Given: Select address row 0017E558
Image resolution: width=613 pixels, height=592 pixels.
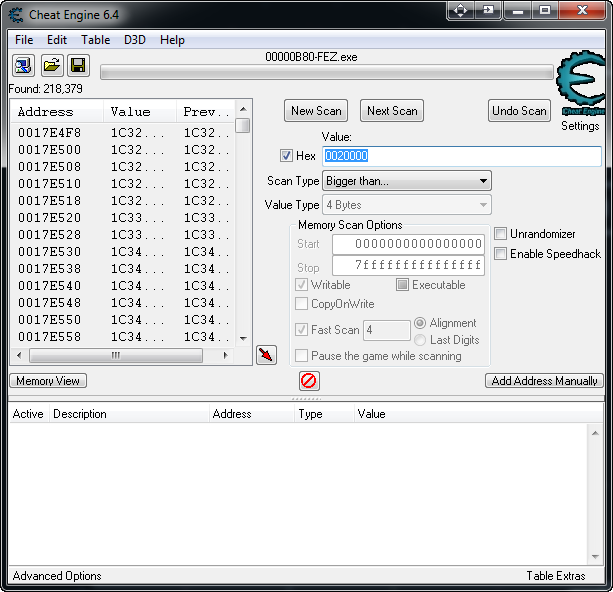Looking at the screenshot, I should click(x=123, y=337).
